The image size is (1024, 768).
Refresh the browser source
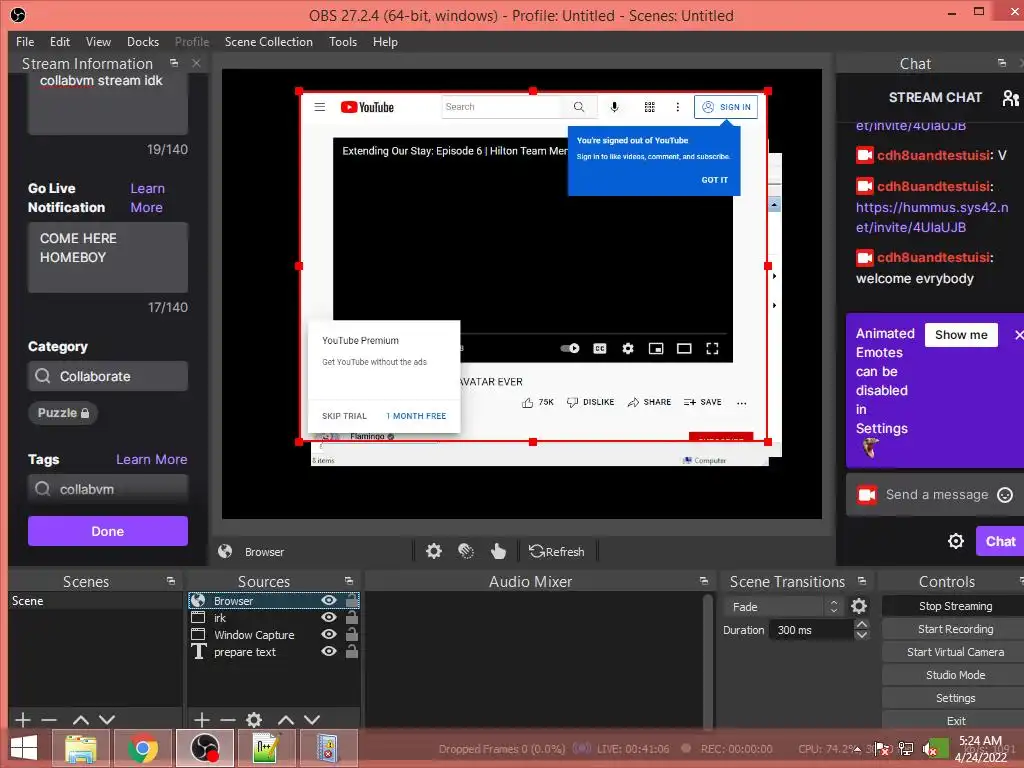click(x=557, y=551)
